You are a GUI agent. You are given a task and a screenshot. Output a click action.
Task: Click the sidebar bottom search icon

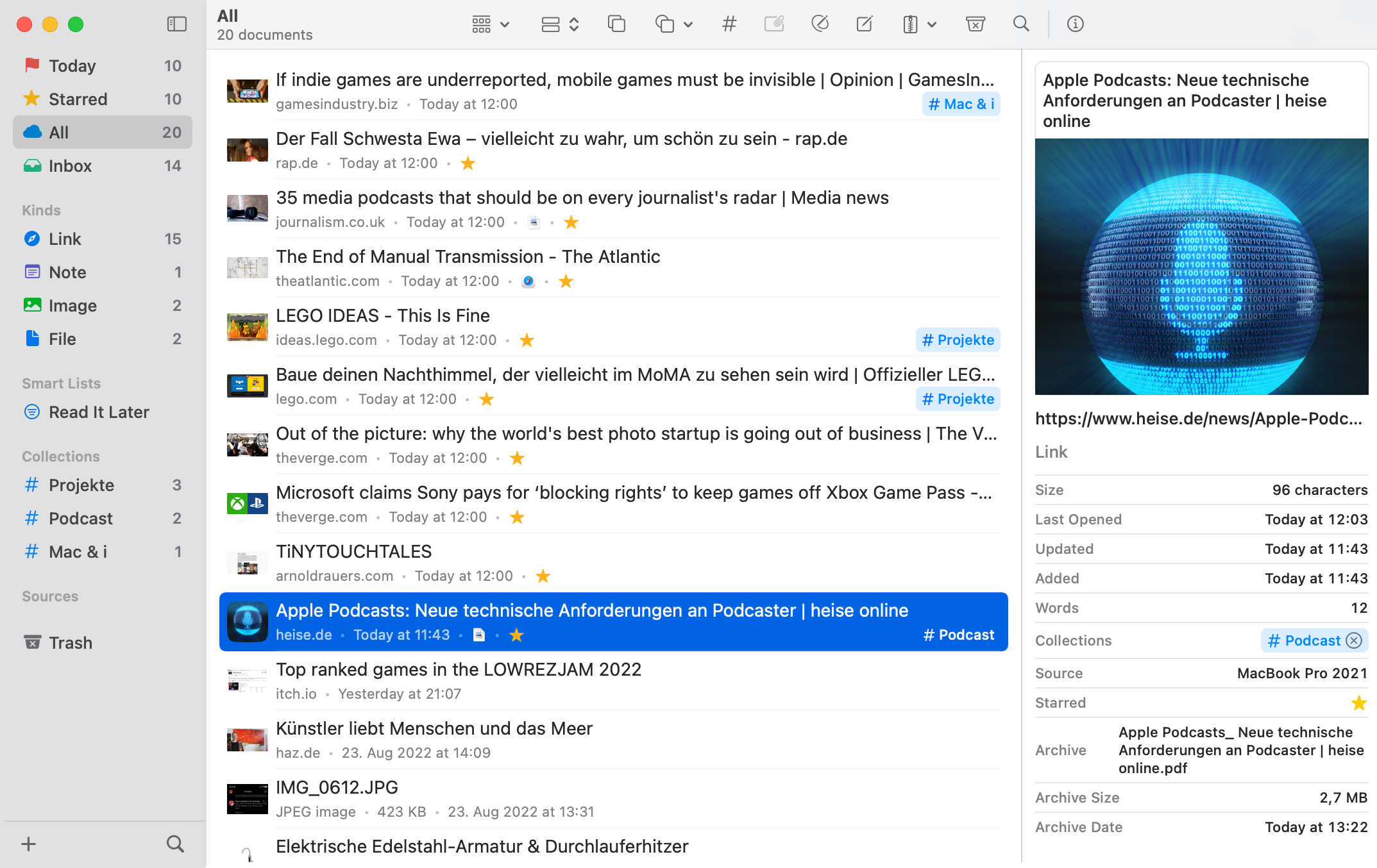click(175, 844)
